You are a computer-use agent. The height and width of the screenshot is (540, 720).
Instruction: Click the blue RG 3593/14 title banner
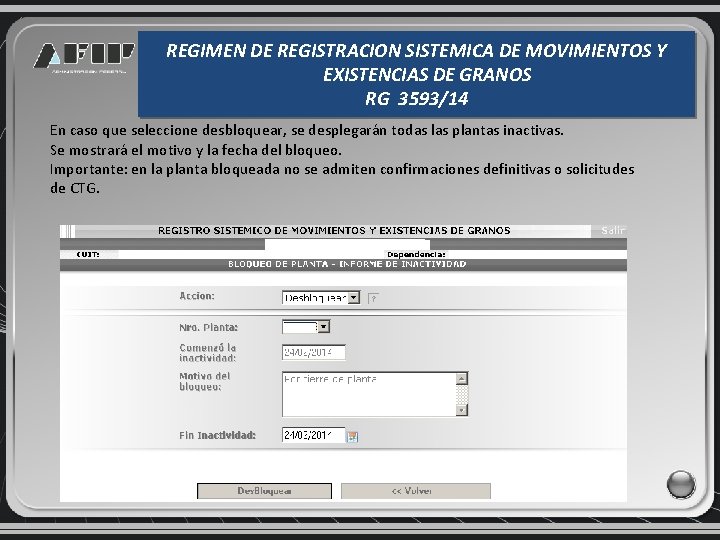click(417, 74)
